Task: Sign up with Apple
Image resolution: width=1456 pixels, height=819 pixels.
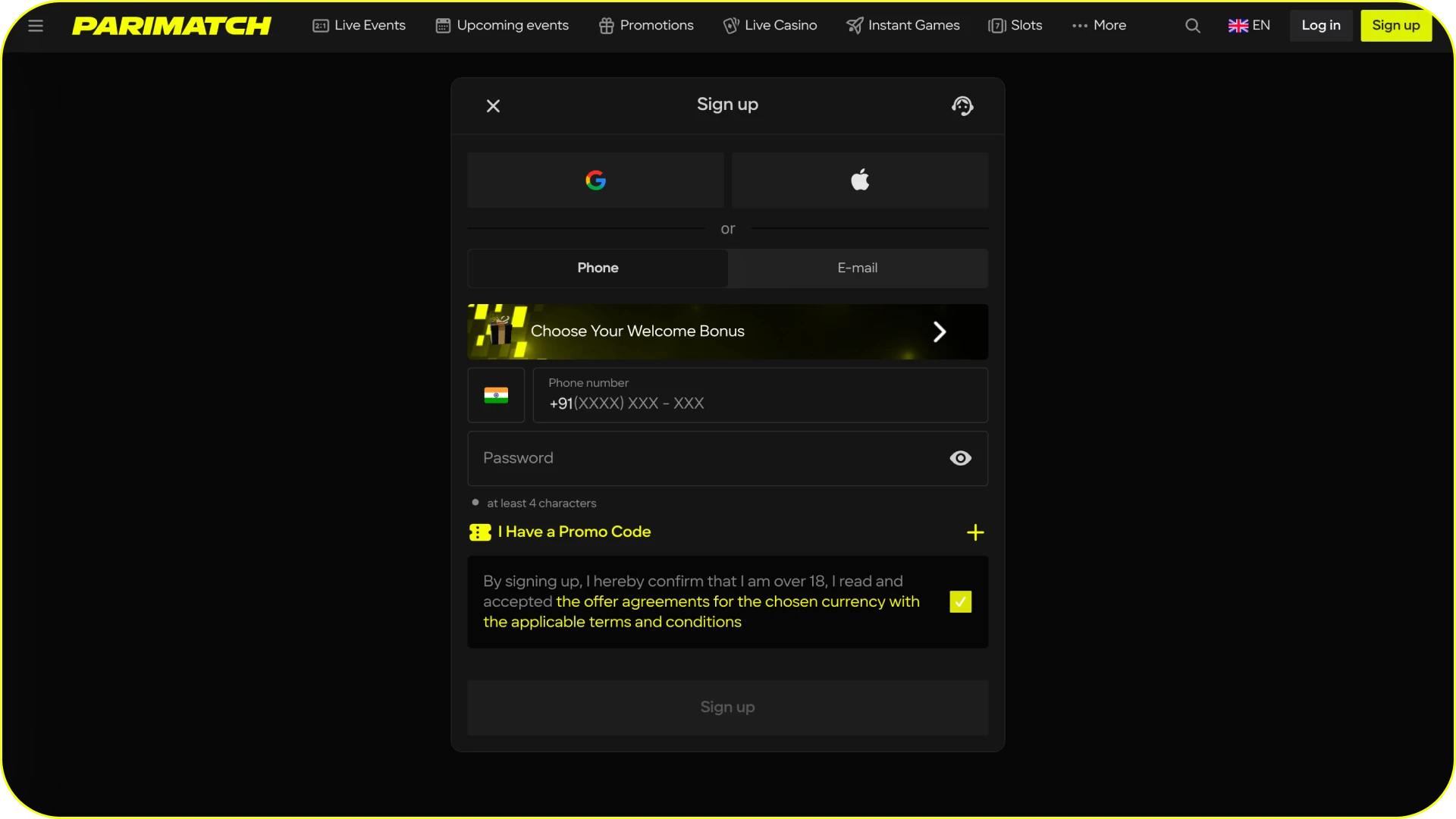Action: (860, 180)
